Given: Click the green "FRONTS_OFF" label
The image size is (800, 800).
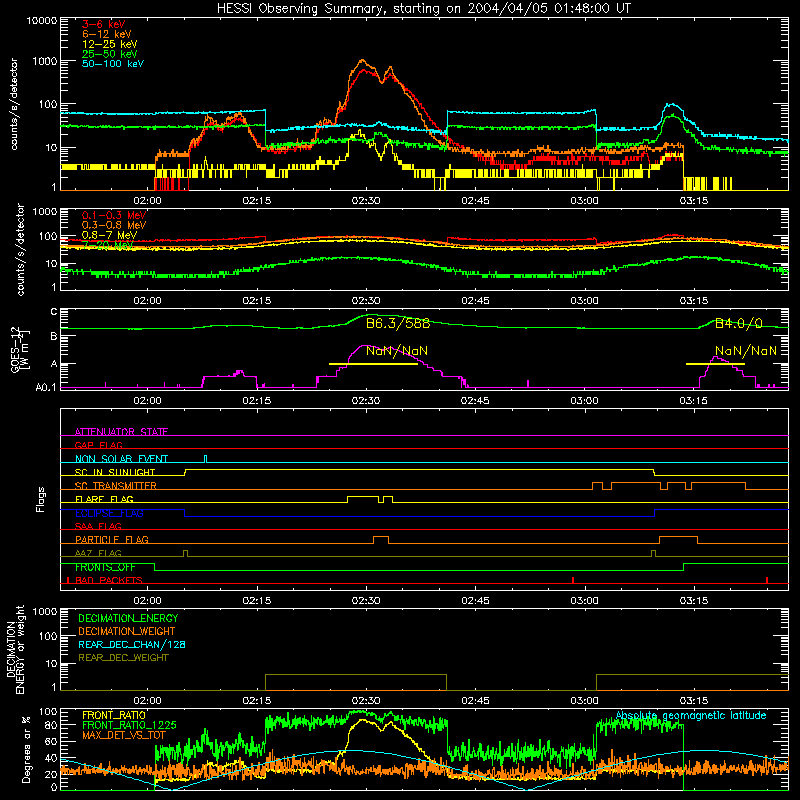Looking at the screenshot, I should click(x=105, y=567).
